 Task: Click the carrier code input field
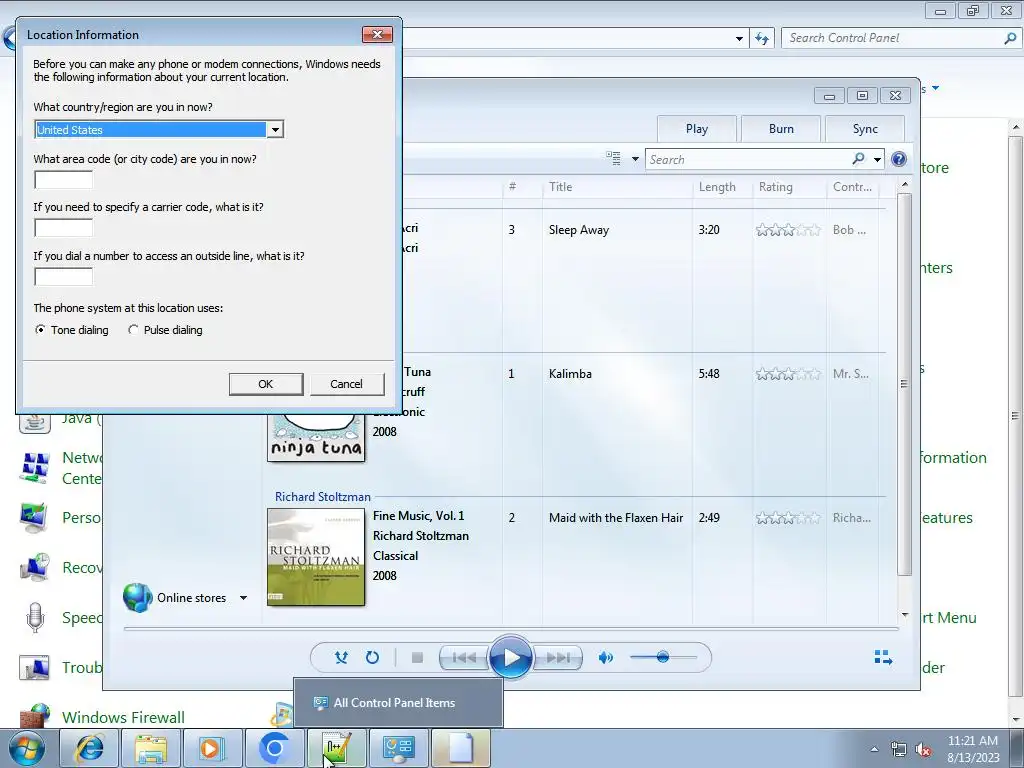63,227
